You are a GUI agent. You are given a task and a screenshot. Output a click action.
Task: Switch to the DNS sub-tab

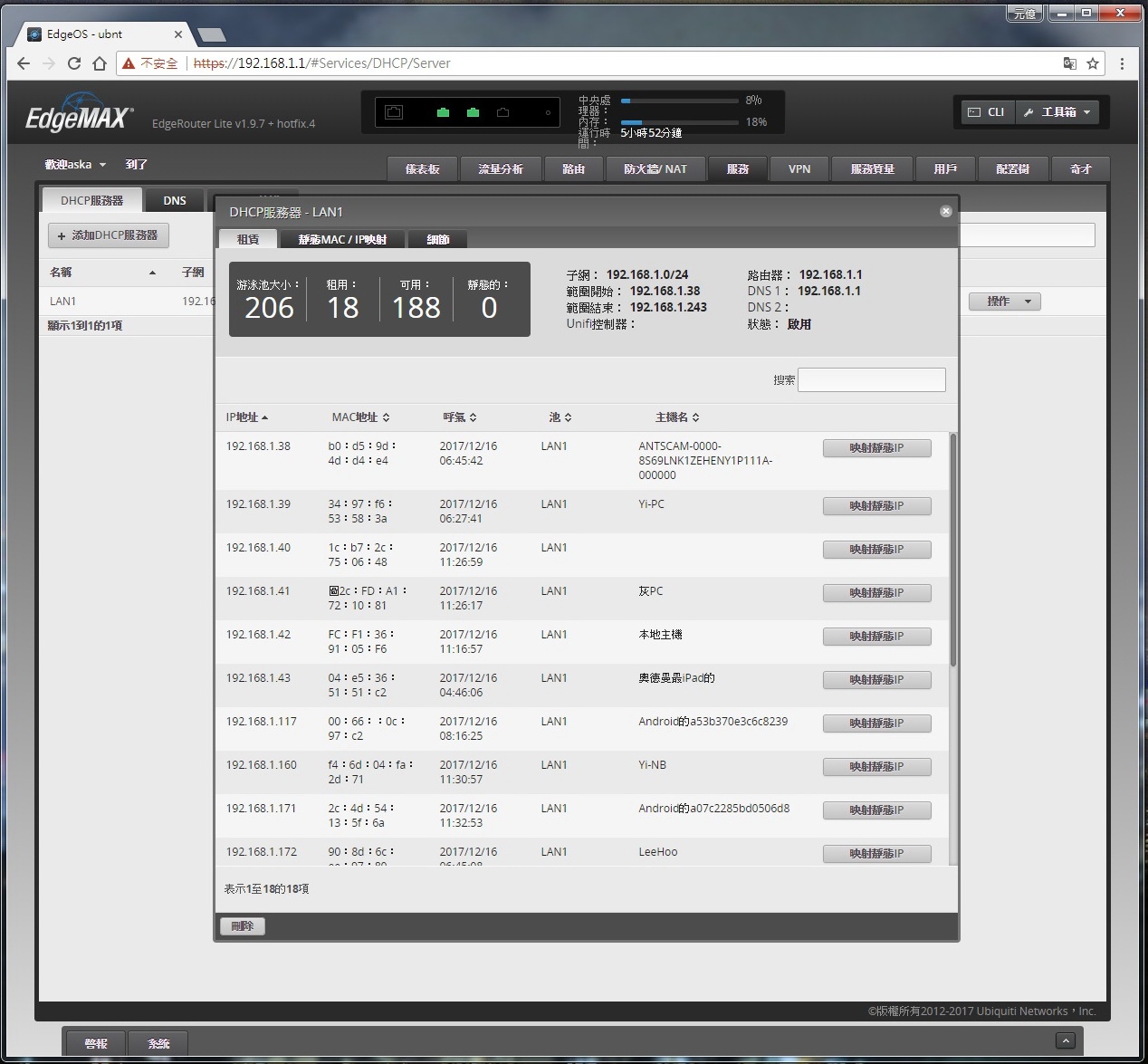175,200
